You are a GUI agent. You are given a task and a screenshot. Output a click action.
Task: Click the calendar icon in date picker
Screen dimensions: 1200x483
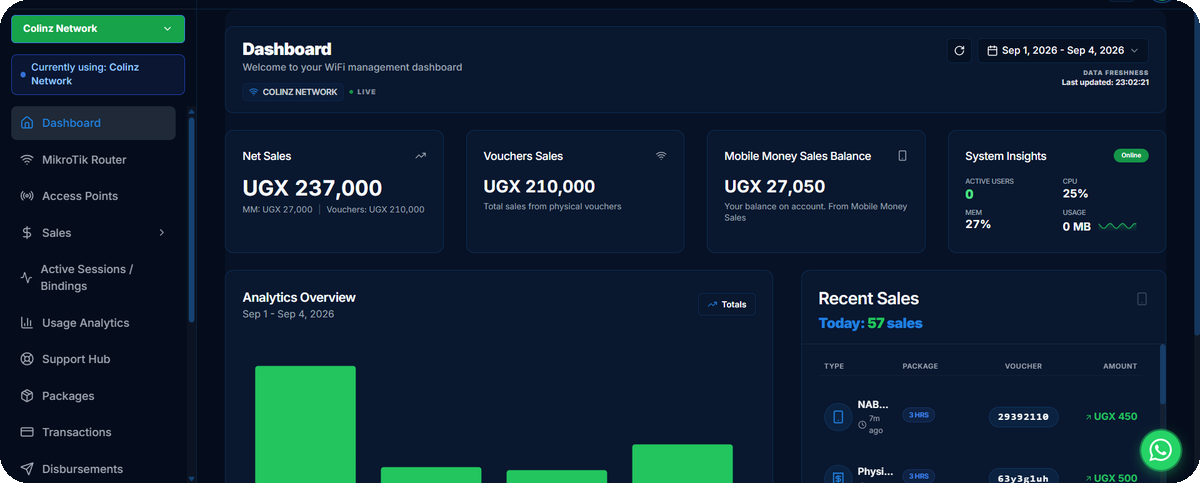(x=992, y=50)
